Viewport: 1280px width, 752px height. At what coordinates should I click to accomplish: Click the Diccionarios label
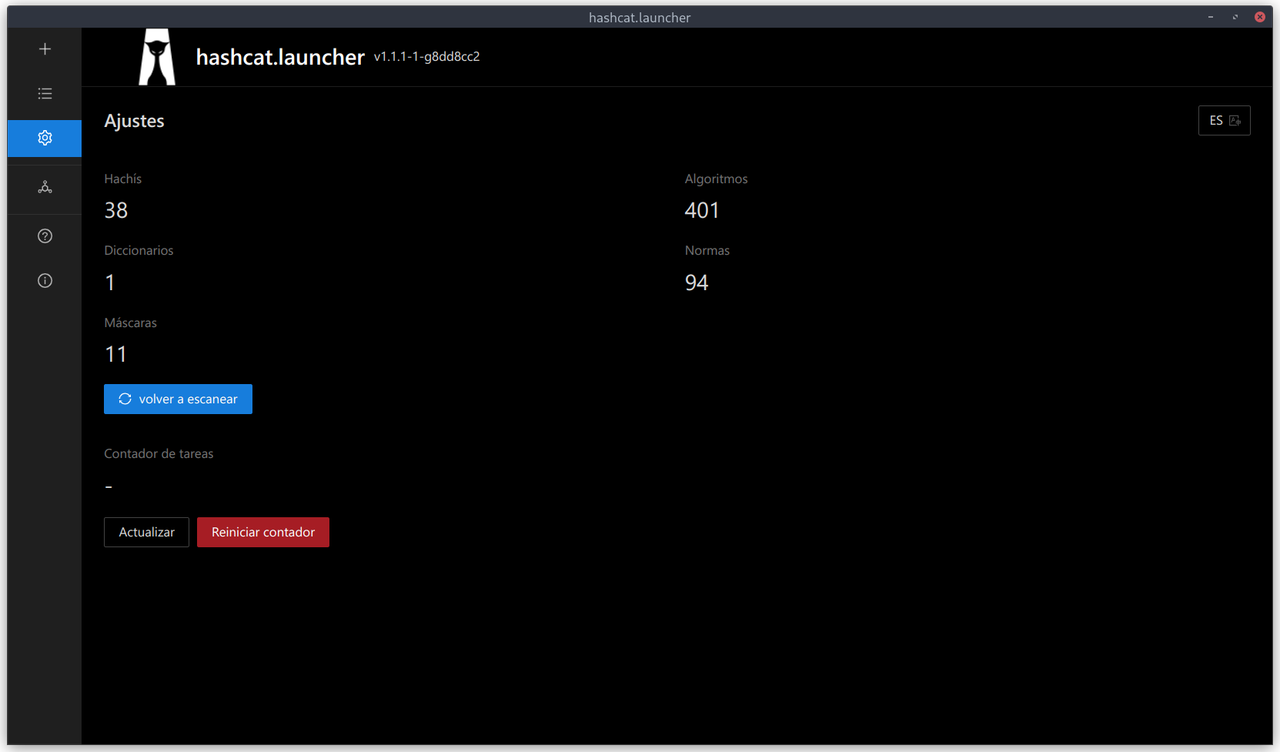(x=139, y=251)
